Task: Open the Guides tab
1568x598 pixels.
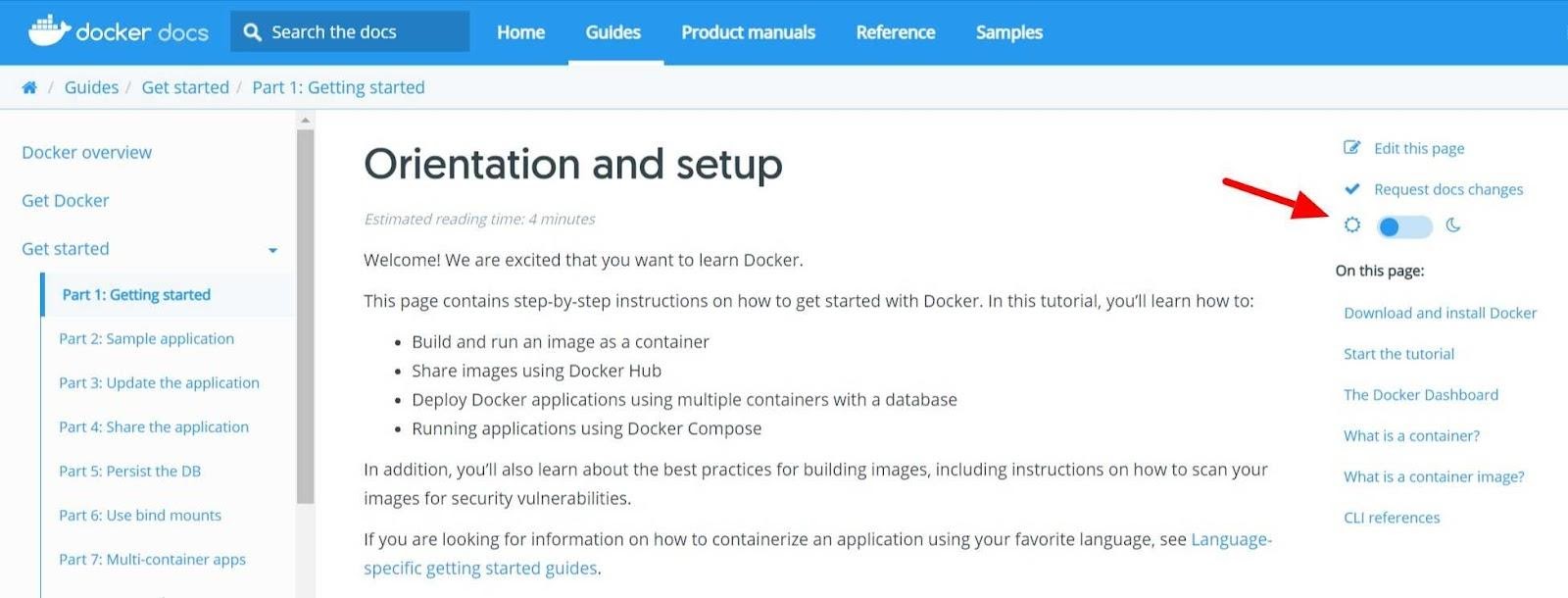Action: click(613, 32)
